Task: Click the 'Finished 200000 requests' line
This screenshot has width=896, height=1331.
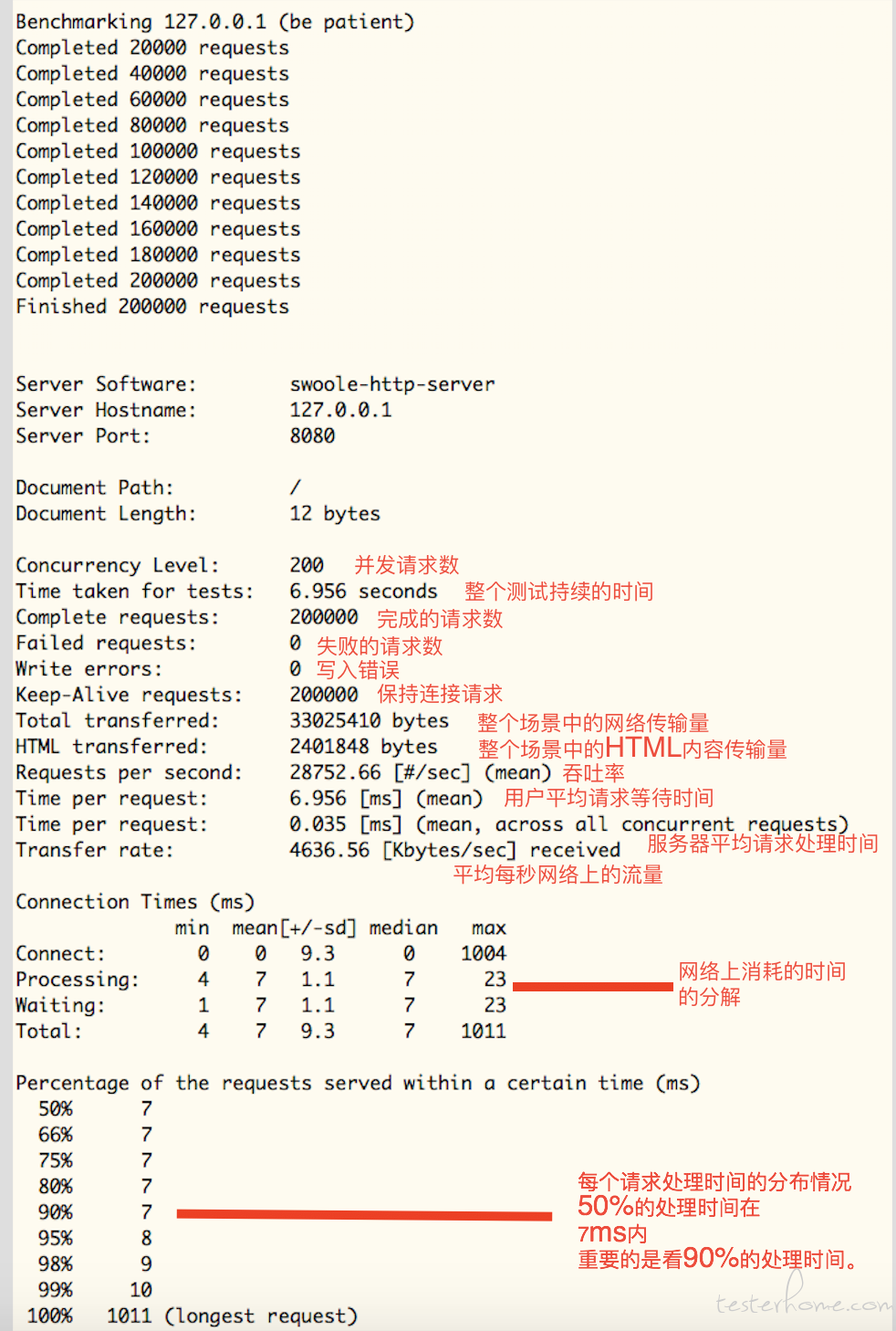Action: 152,307
